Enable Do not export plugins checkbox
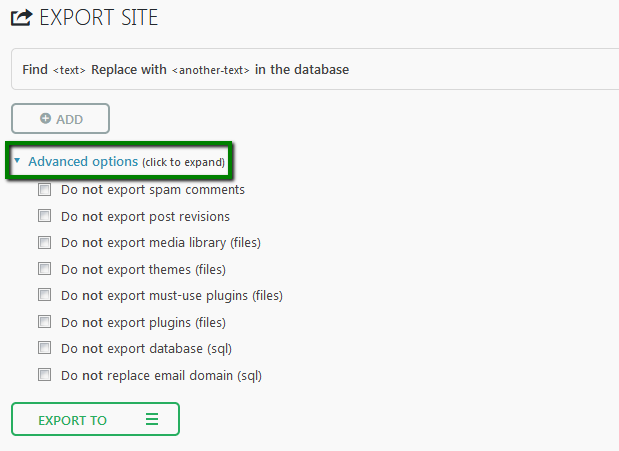619x451 pixels. coord(44,322)
